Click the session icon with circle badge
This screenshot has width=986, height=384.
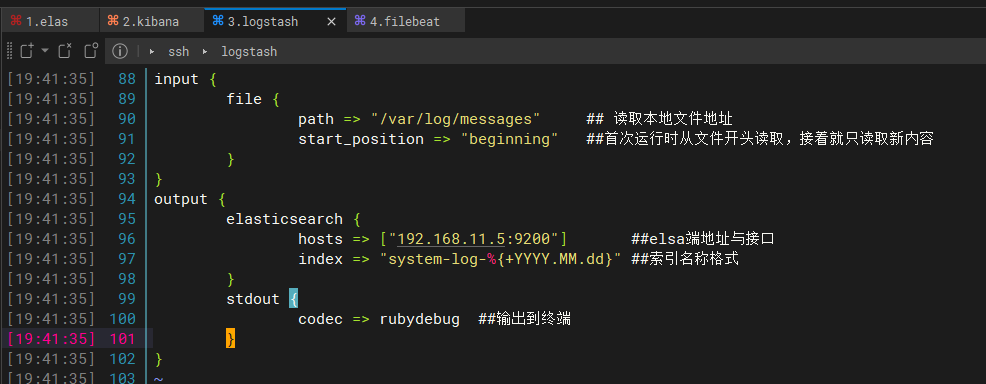coord(91,51)
